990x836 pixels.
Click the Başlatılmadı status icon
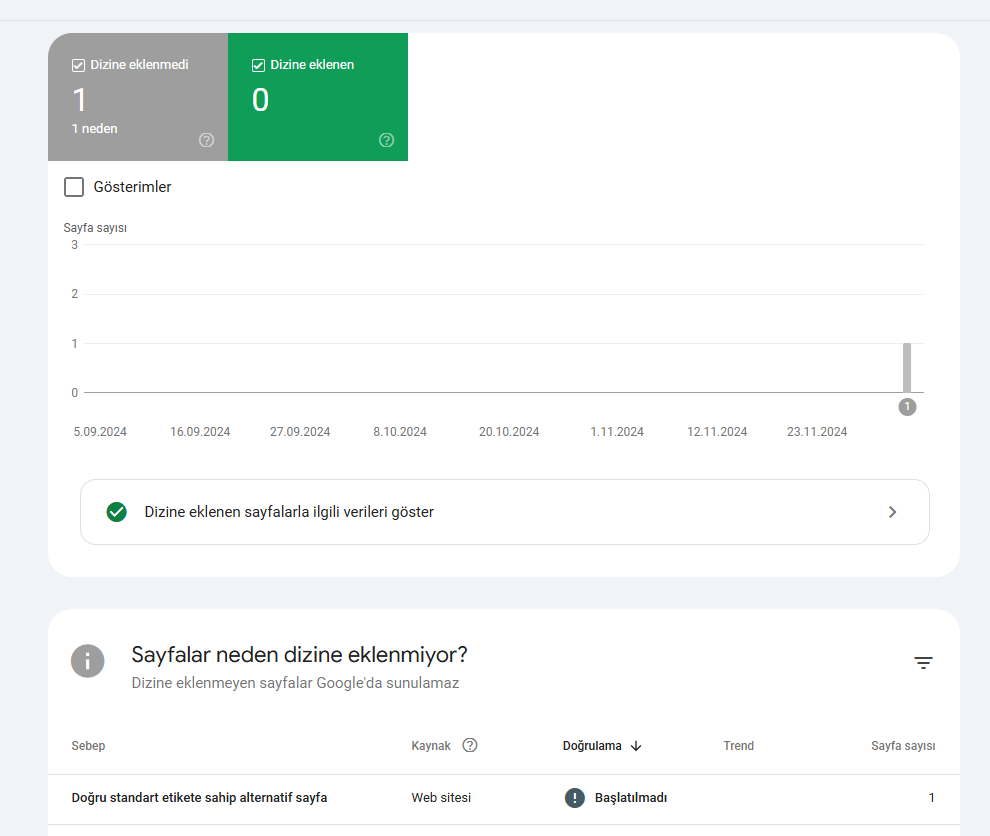pos(575,797)
